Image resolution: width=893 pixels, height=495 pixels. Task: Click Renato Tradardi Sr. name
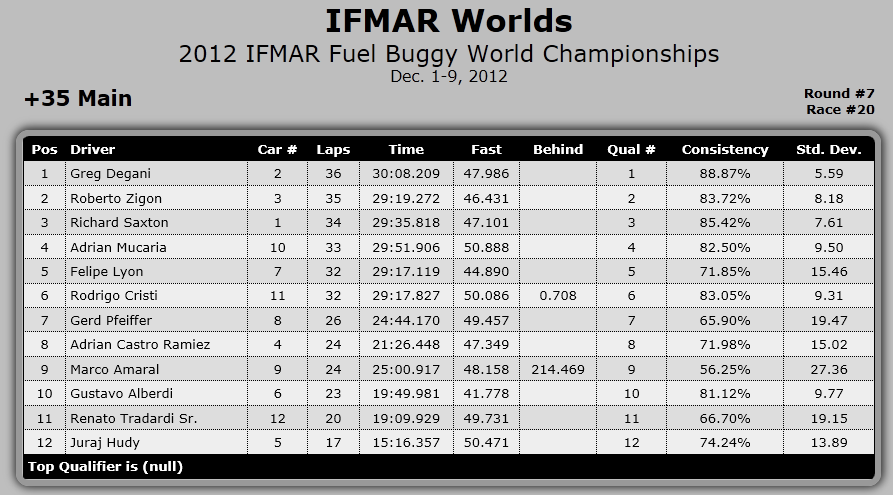[x=134, y=418]
